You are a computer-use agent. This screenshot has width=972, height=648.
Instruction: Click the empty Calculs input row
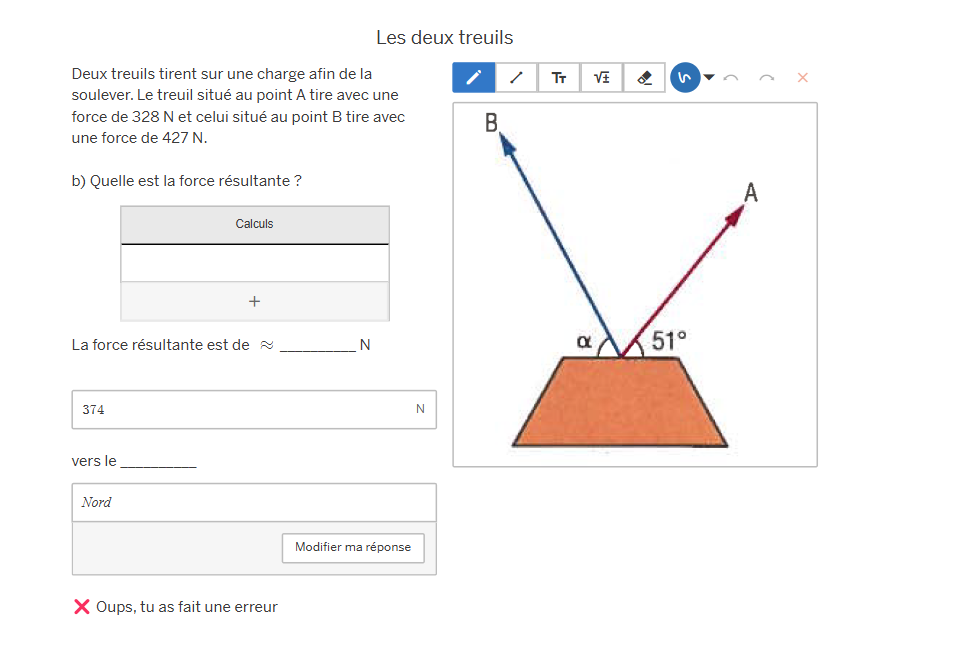(x=254, y=263)
